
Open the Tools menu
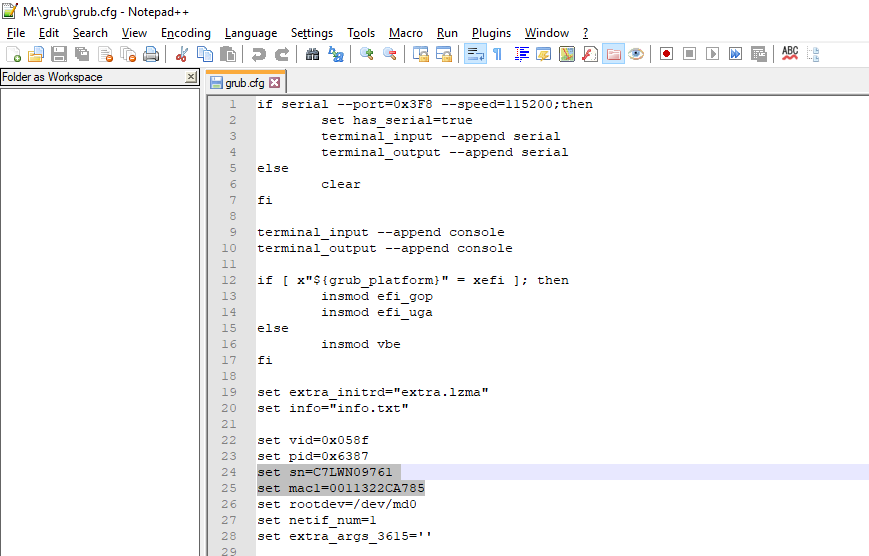361,33
